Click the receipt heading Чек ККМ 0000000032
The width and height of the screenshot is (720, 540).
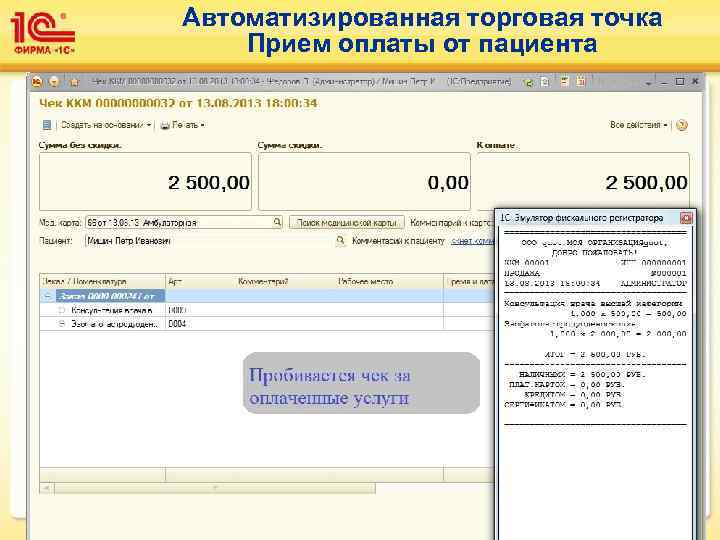178,103
